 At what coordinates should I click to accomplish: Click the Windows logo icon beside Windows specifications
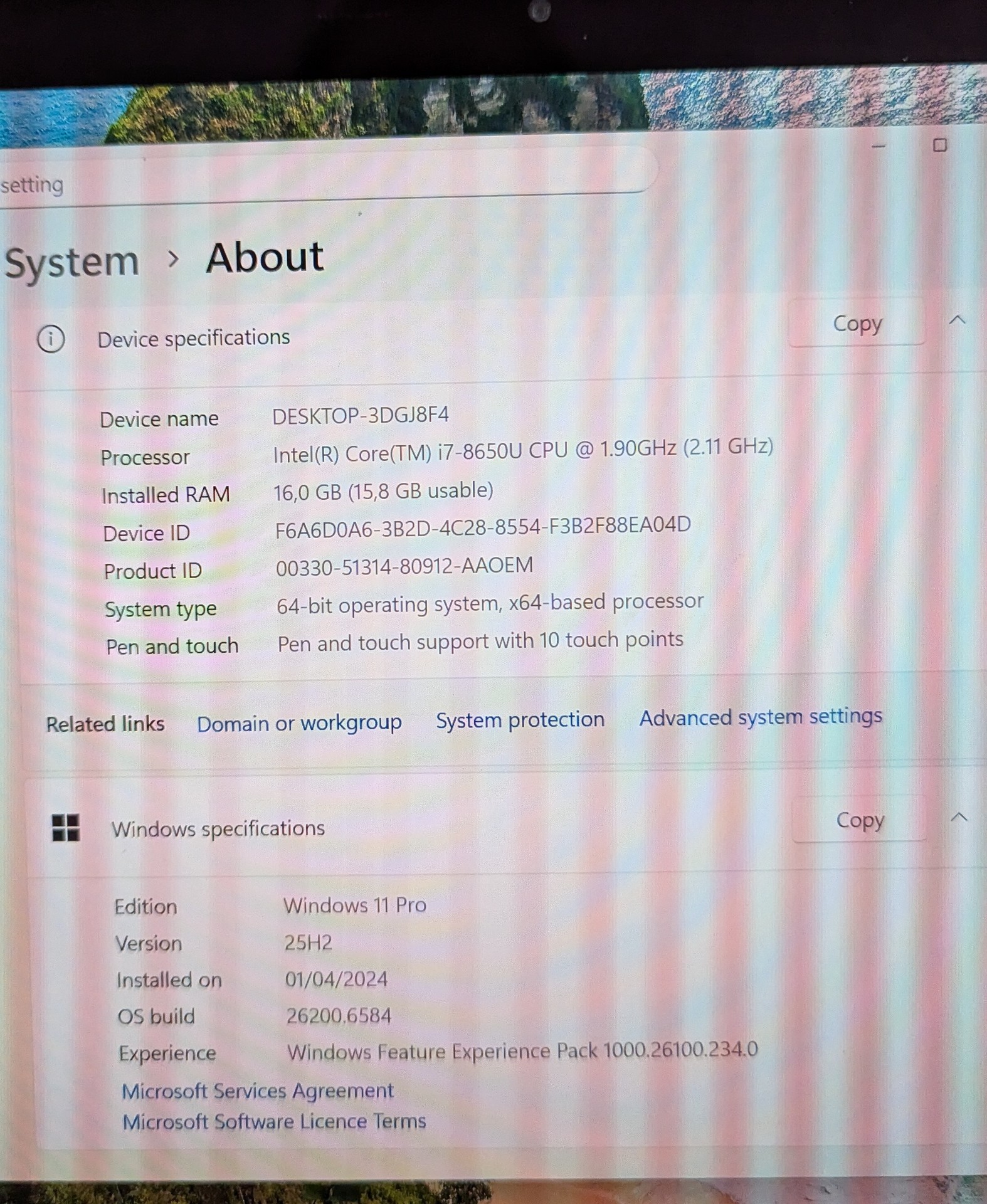tap(66, 828)
